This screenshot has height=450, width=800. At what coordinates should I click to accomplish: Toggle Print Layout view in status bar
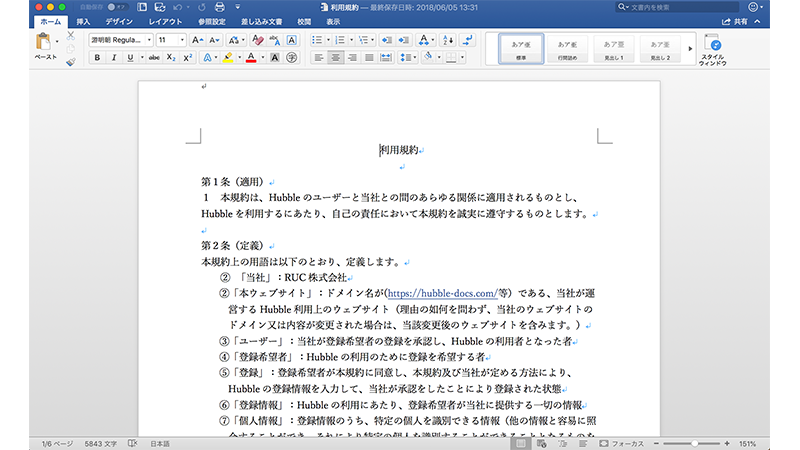pyautogui.click(x=521, y=443)
